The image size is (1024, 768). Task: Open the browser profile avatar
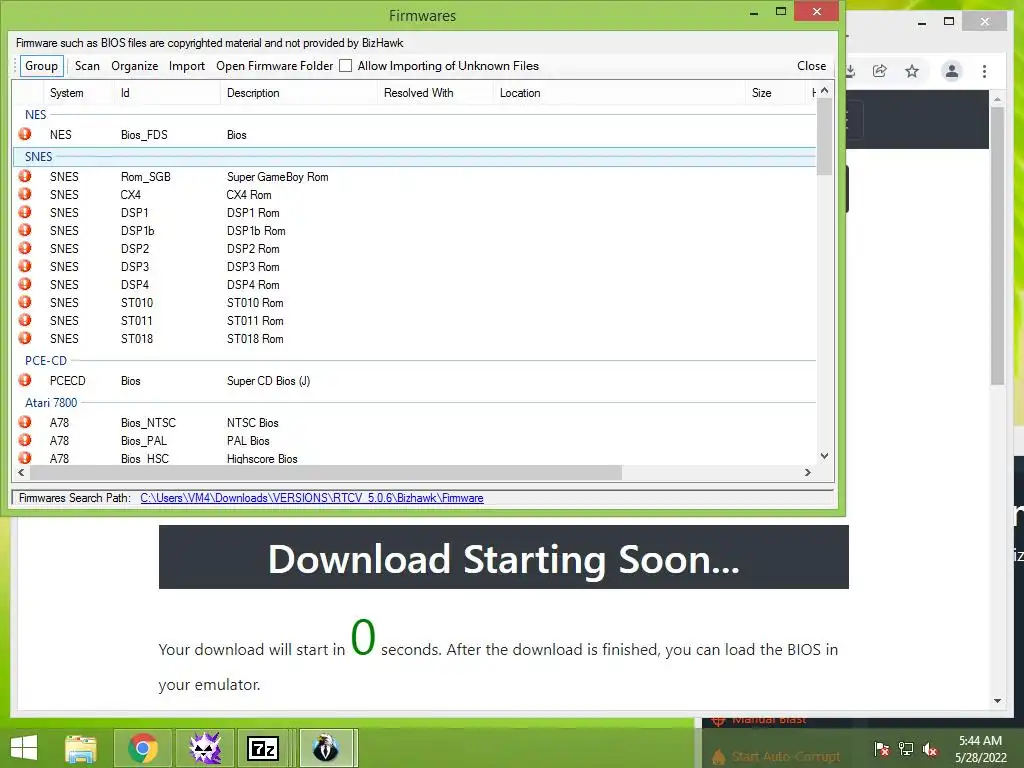click(x=952, y=71)
